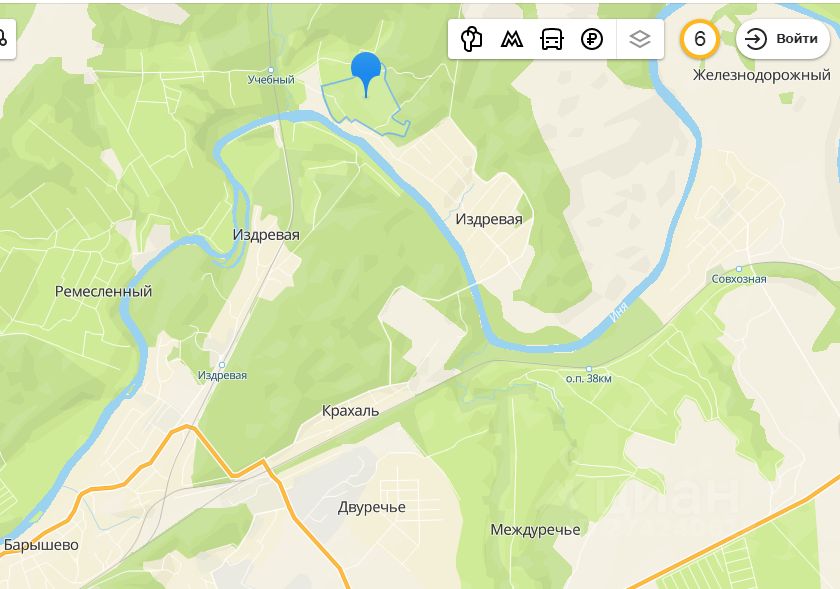Click the Издревая railway station marker
Image resolution: width=840 pixels, height=589 pixels.
coord(222,365)
